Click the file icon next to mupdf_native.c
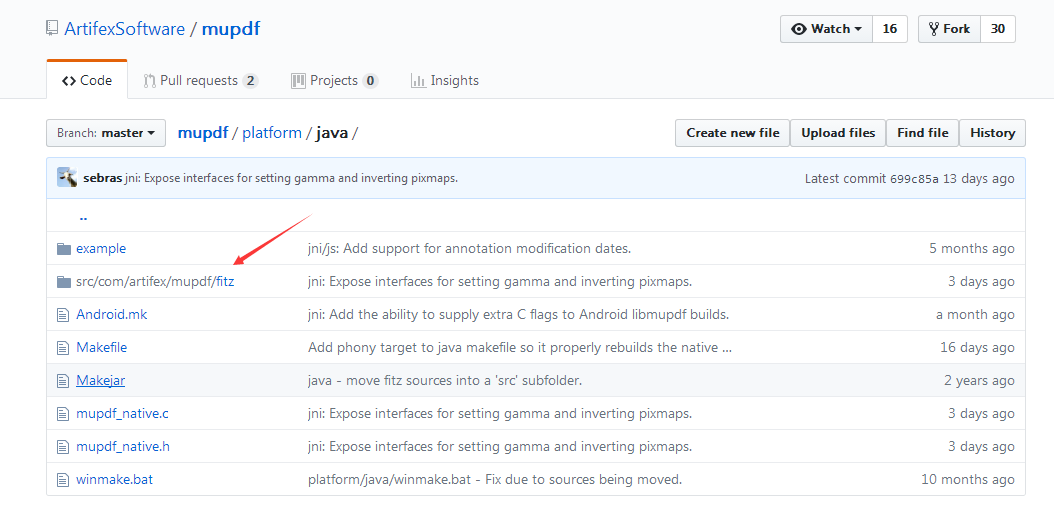Viewport: 1054px width, 524px height. click(x=63, y=413)
